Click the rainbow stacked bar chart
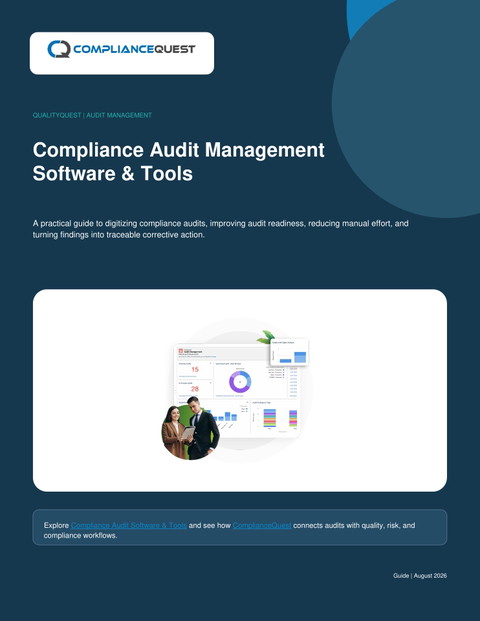This screenshot has width=480, height=621. coord(270,418)
